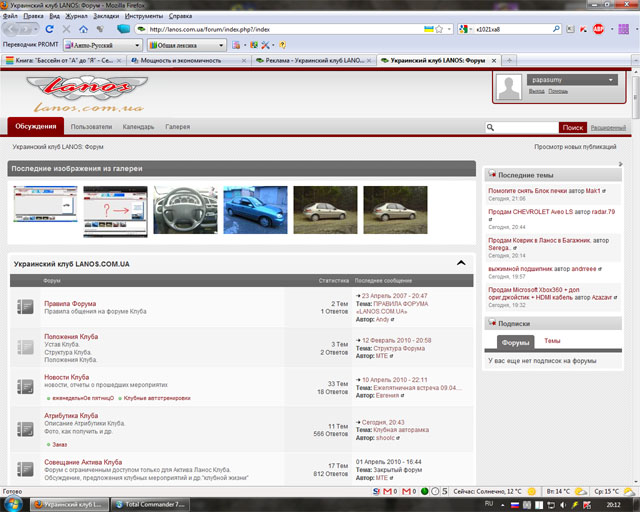This screenshot has width=640, height=512.
Task: Open the Пользователи navigation tab
Action: tap(91, 127)
